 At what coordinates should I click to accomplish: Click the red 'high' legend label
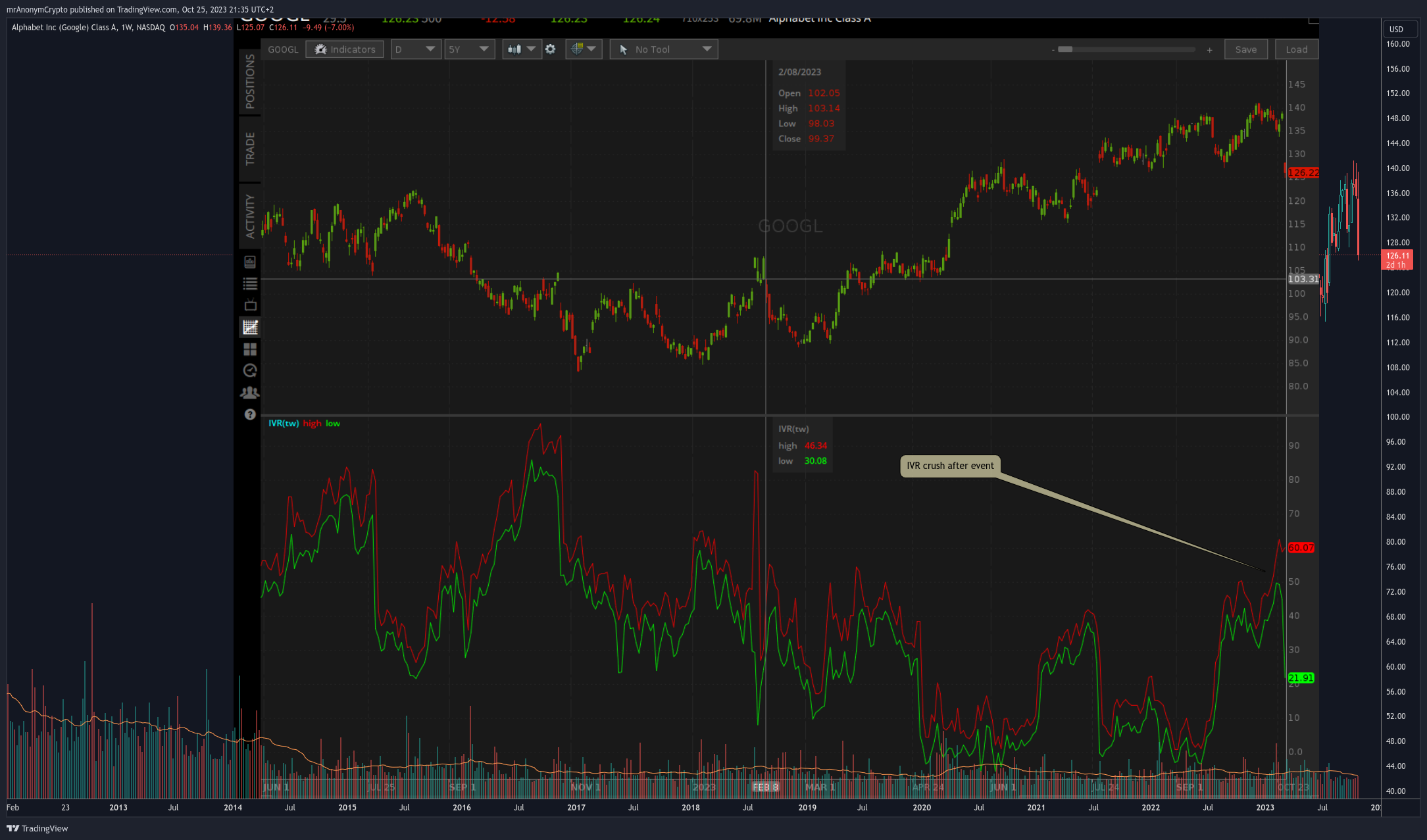312,423
